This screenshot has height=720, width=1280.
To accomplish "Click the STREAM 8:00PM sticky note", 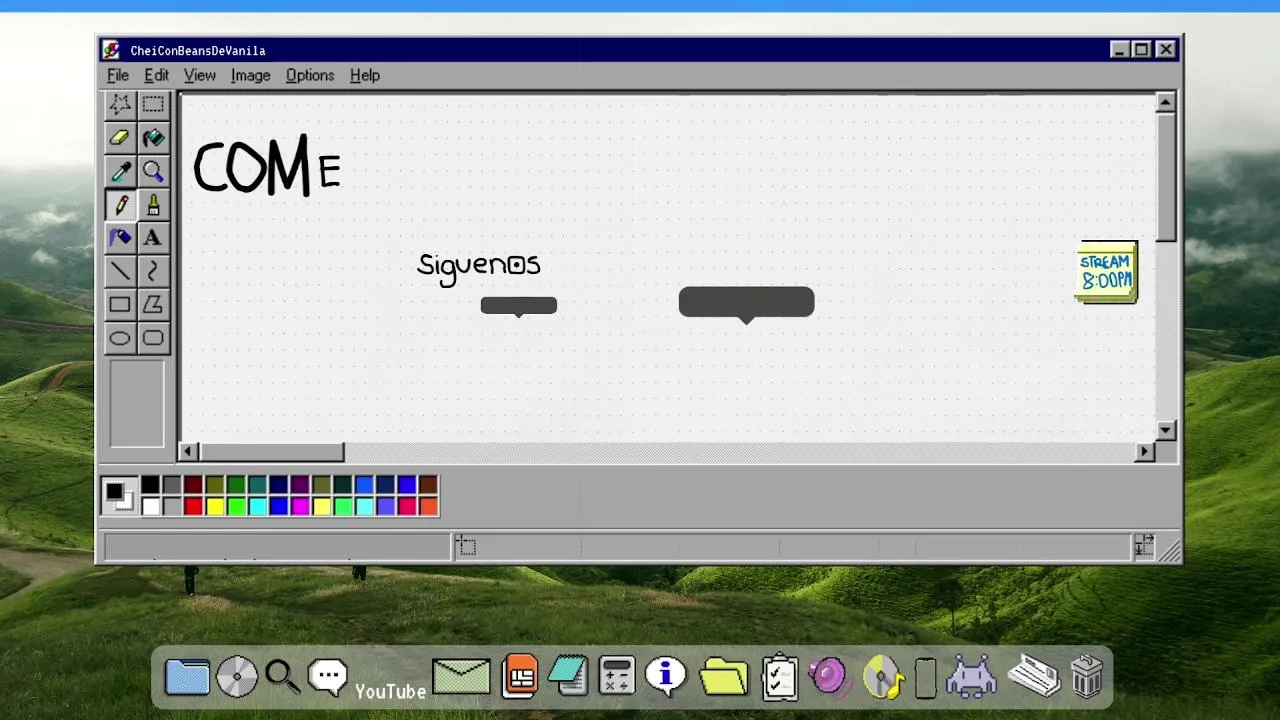I will point(1107,272).
